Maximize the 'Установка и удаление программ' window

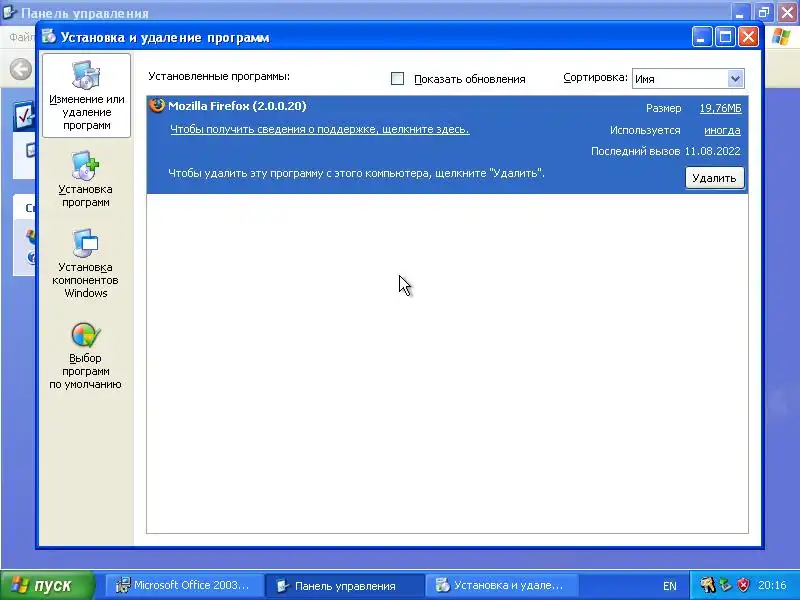[x=725, y=37]
